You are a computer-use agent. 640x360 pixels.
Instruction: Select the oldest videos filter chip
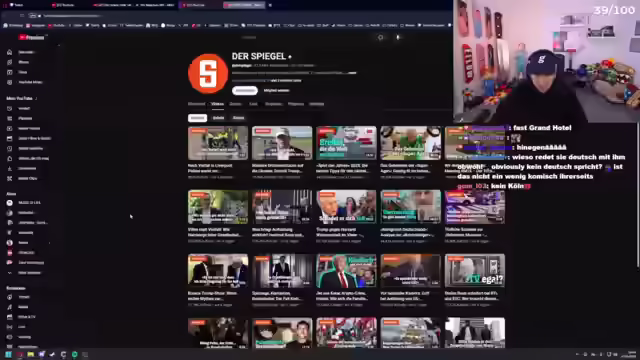click(x=239, y=118)
